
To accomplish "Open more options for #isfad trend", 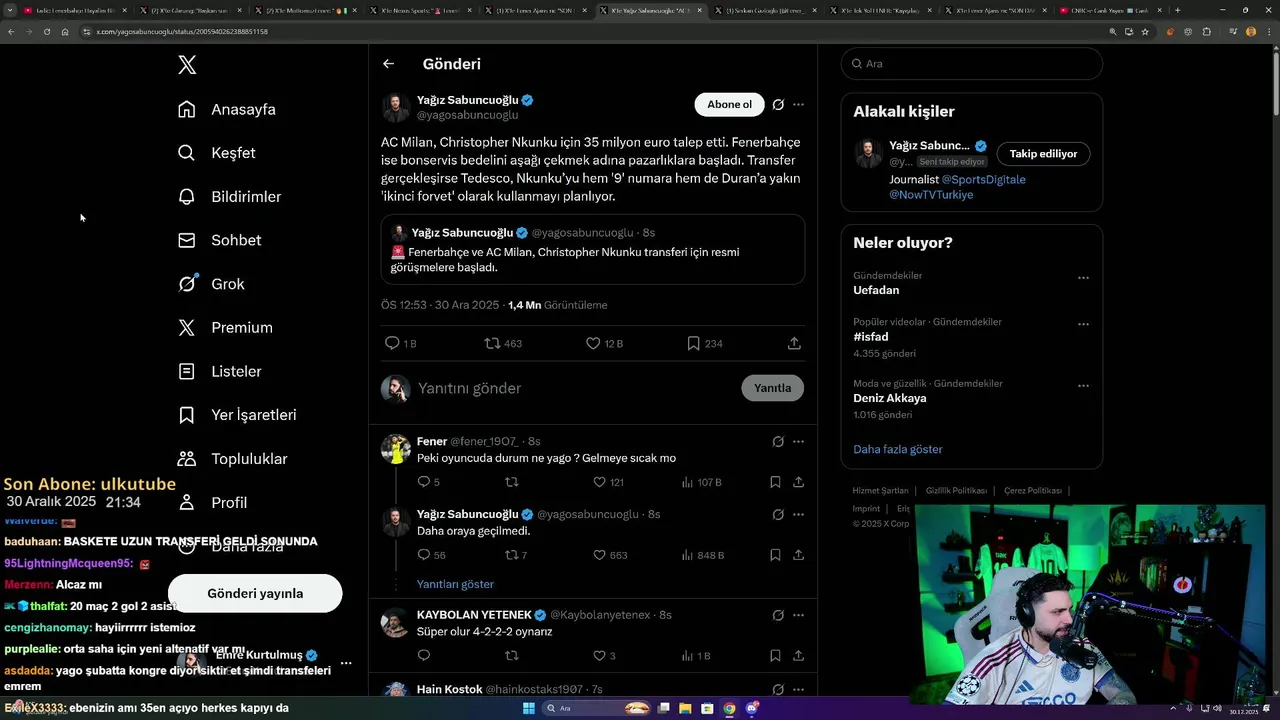I will [1083, 324].
